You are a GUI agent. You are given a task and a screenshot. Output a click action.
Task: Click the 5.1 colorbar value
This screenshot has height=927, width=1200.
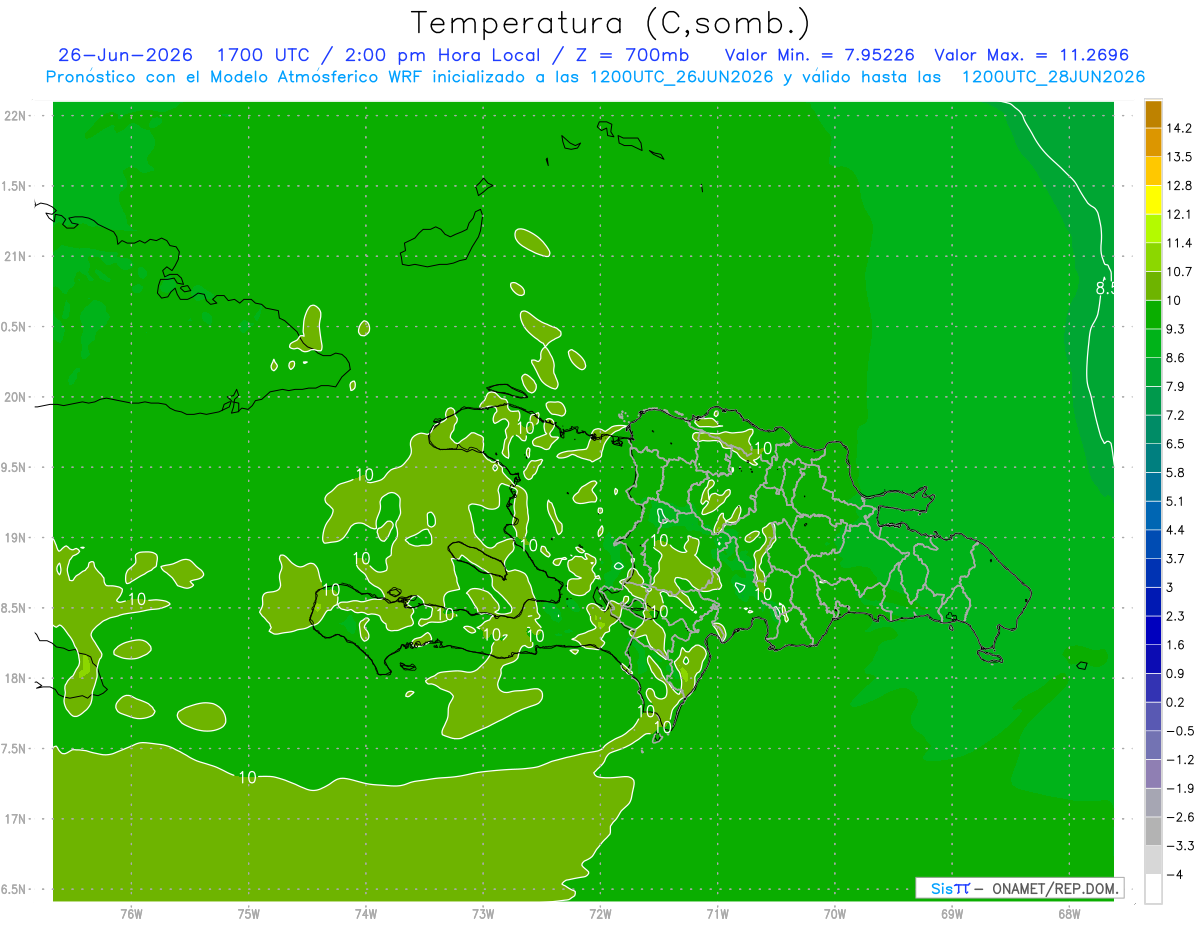point(1175,501)
